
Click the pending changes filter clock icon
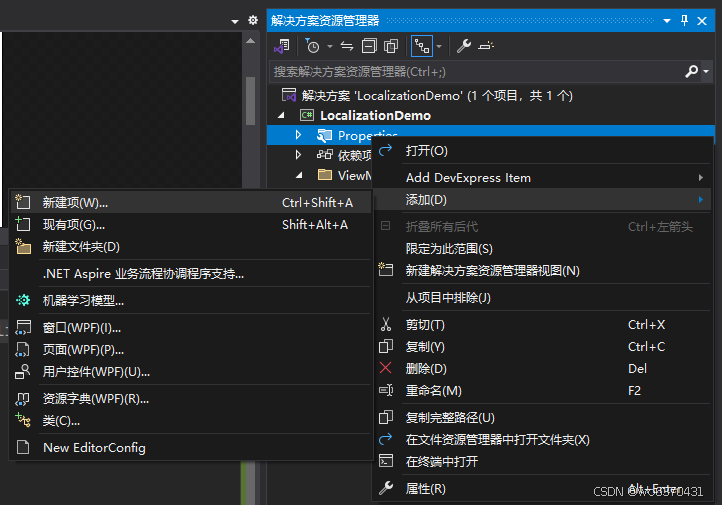point(312,46)
